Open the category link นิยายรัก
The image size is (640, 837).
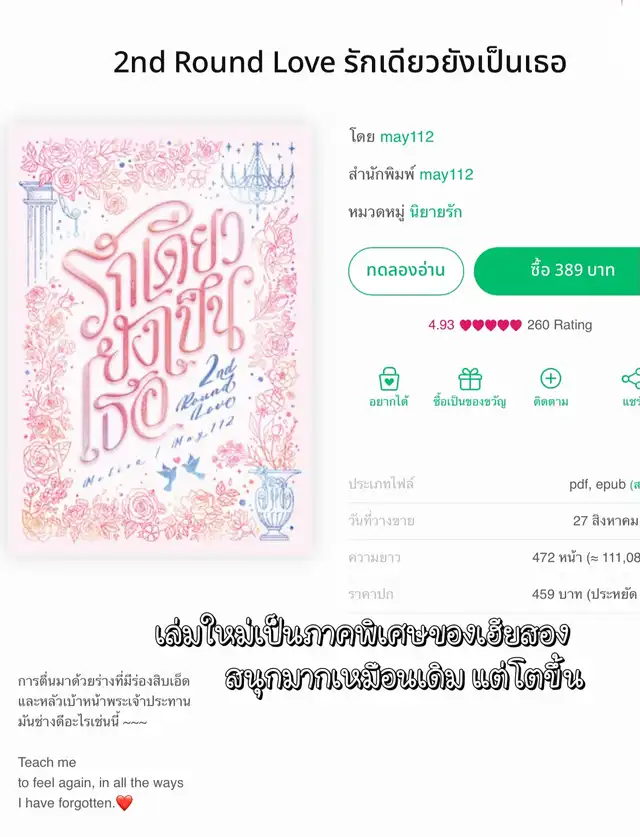(x=436, y=212)
